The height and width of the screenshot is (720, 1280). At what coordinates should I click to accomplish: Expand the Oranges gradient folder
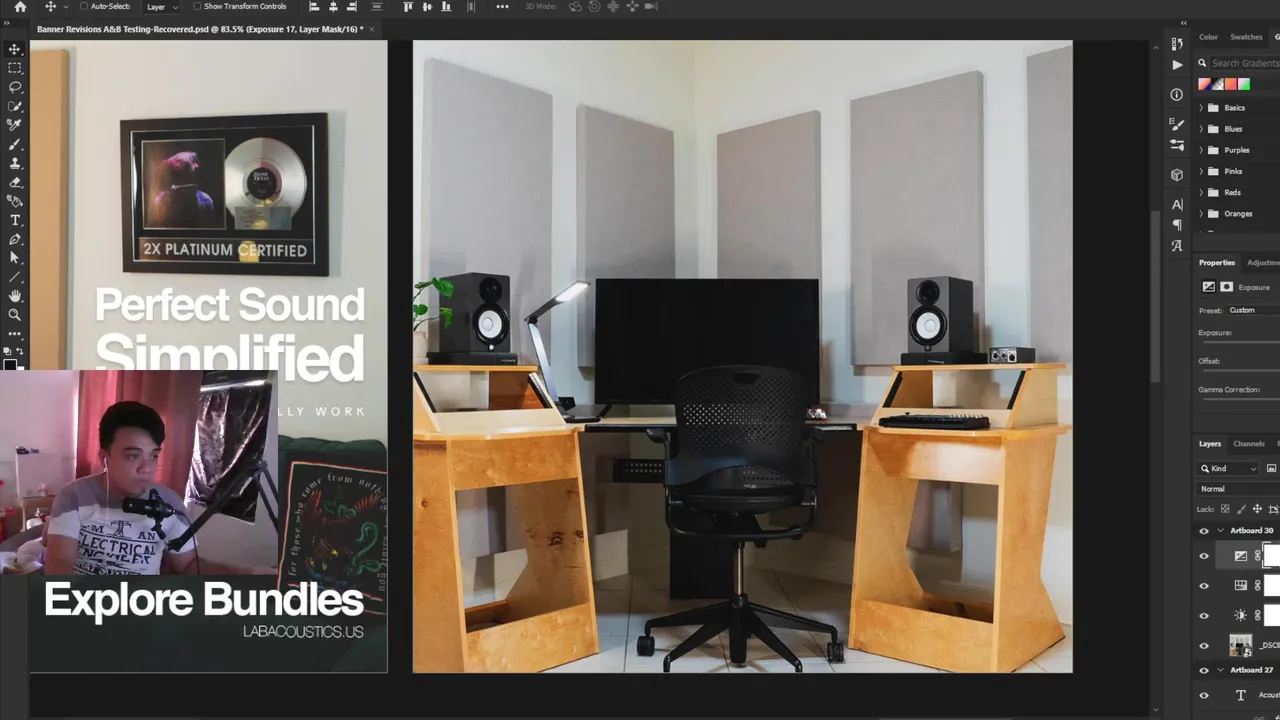(x=1201, y=213)
